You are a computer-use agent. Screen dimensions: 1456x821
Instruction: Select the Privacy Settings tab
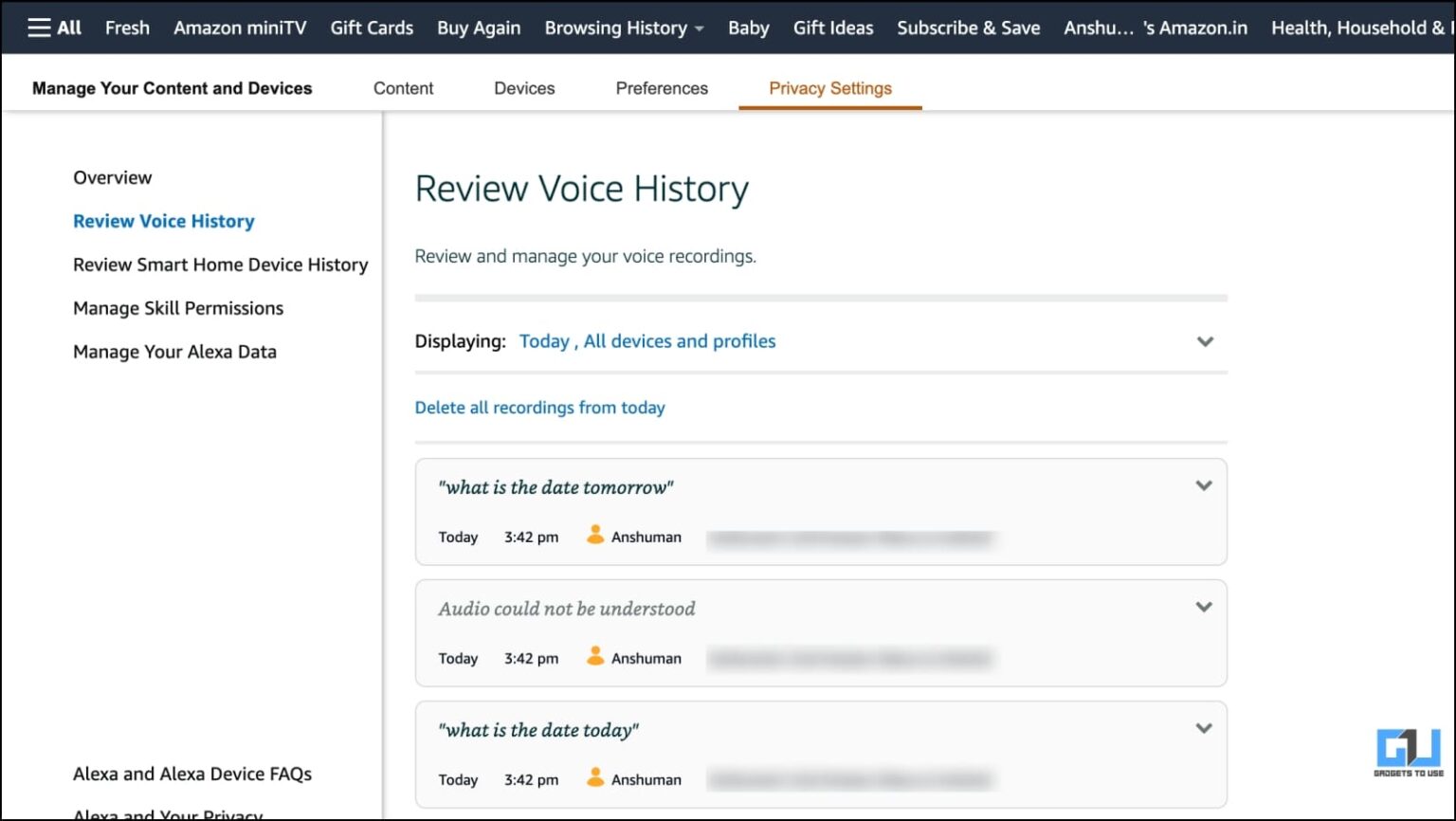(829, 88)
